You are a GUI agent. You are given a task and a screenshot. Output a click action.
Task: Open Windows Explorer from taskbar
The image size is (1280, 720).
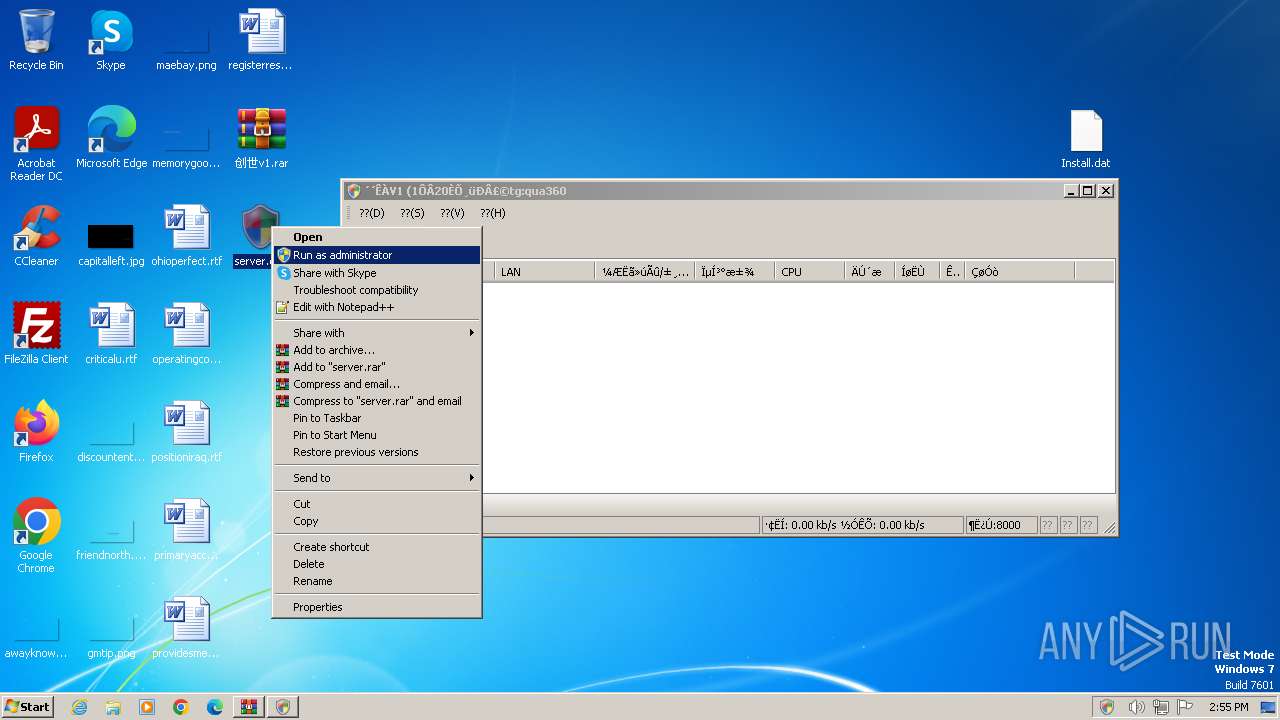pos(113,707)
